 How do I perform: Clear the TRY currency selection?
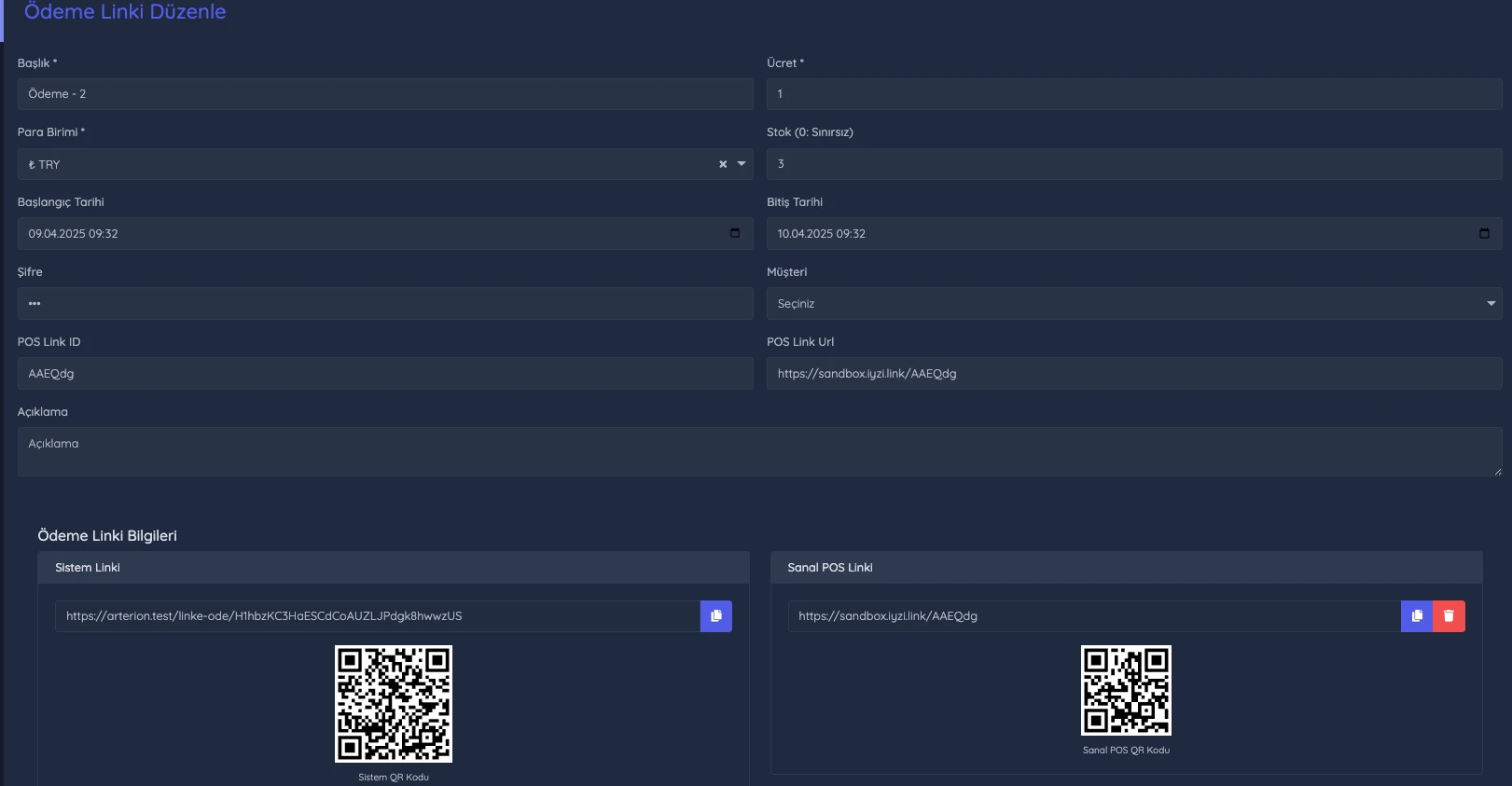pos(723,164)
